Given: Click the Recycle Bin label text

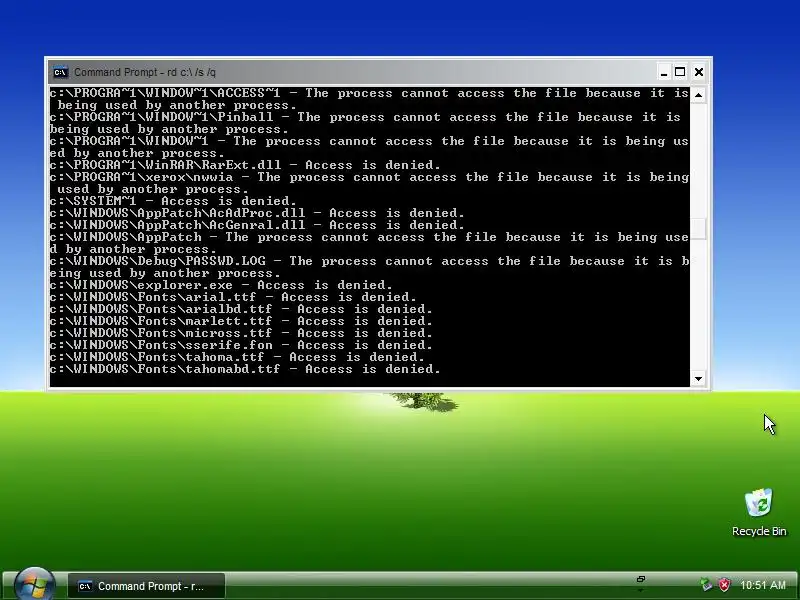Looking at the screenshot, I should pyautogui.click(x=759, y=532).
